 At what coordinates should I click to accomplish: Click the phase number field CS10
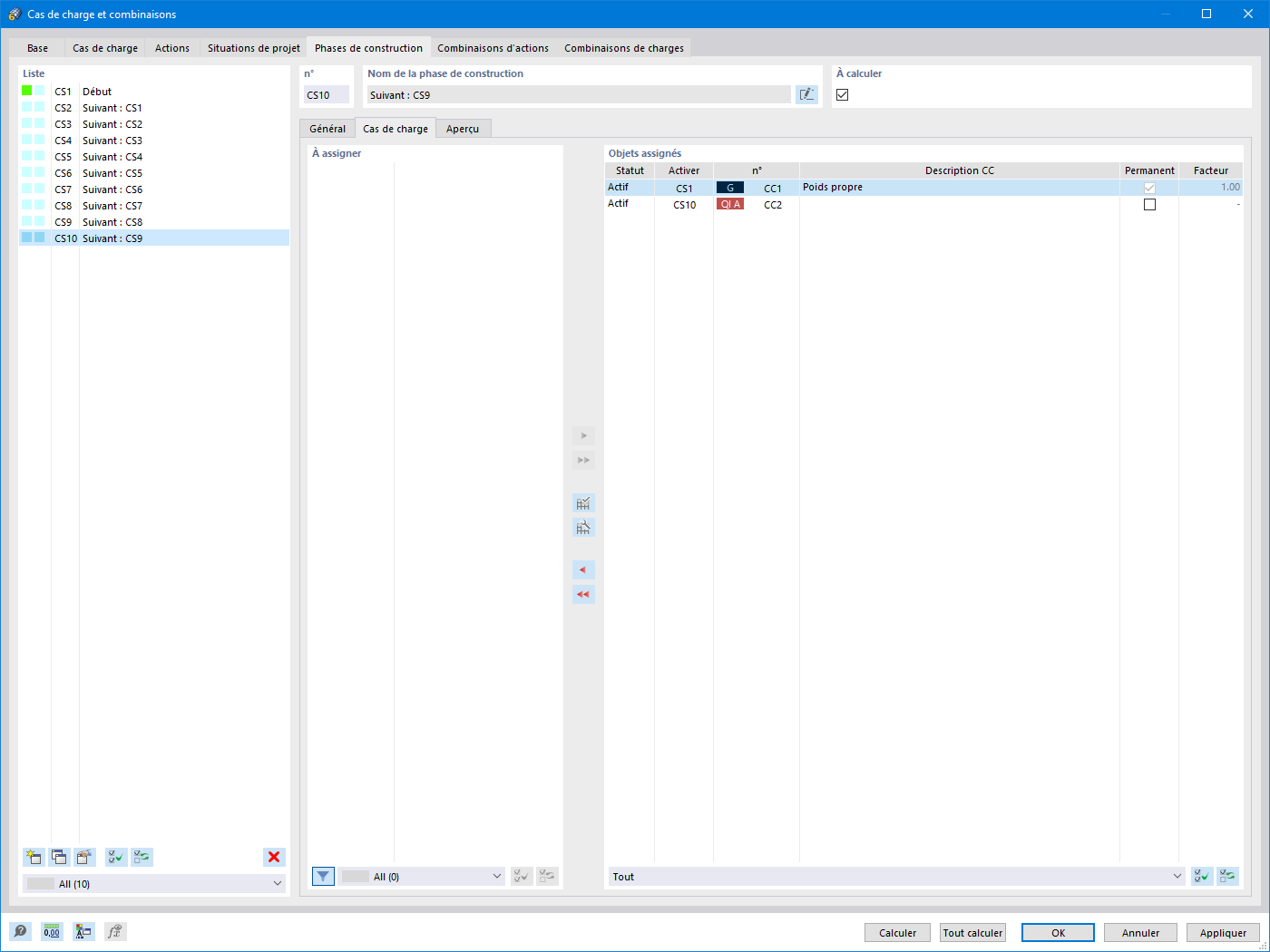click(x=326, y=95)
